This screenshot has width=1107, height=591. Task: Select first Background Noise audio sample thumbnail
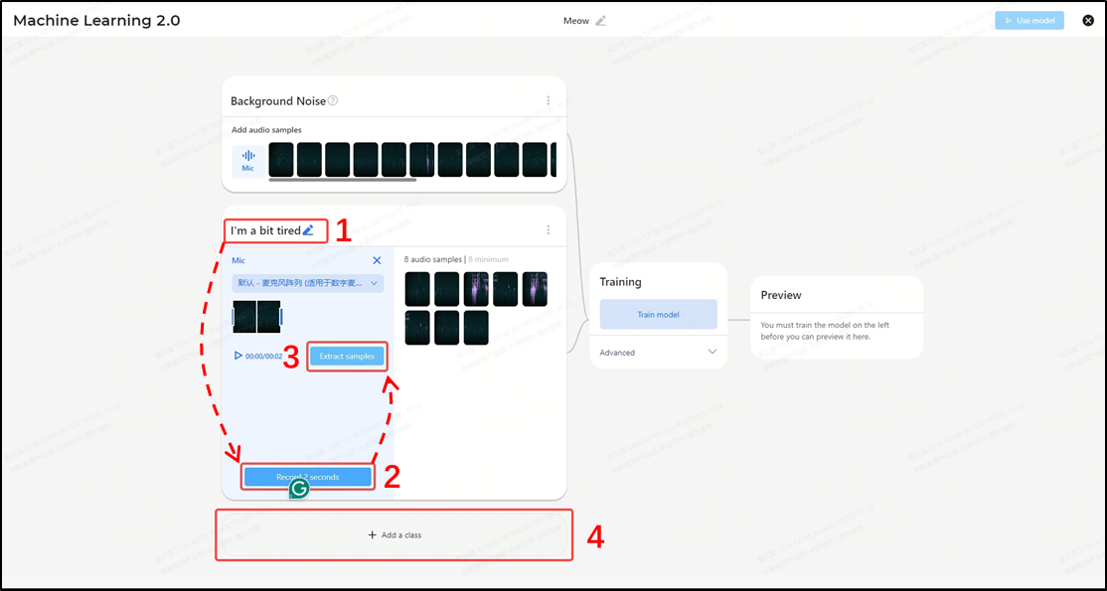tap(282, 159)
